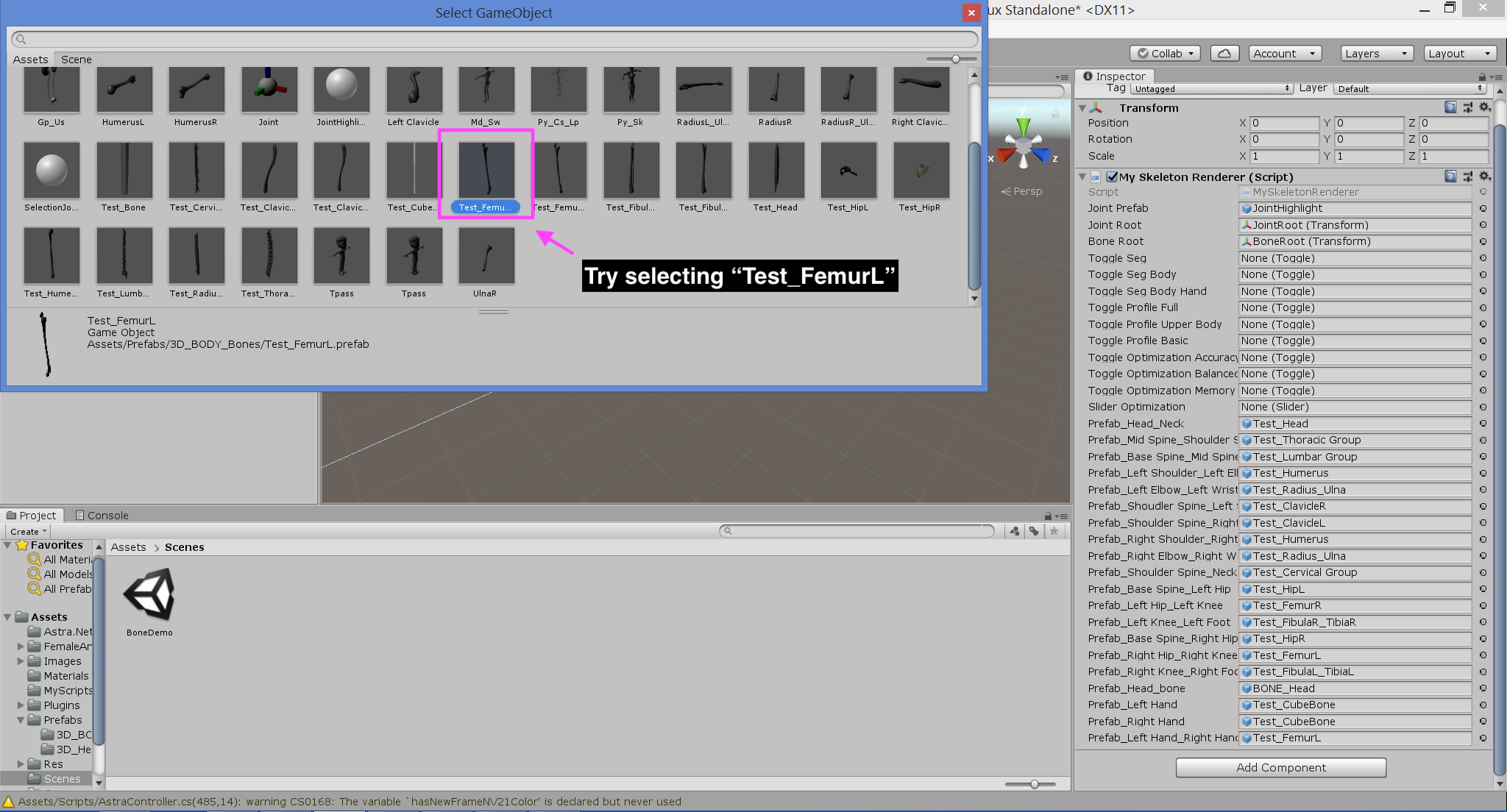
Task: Collapse the Transform component disclosure triangle
Action: pyautogui.click(x=1082, y=107)
